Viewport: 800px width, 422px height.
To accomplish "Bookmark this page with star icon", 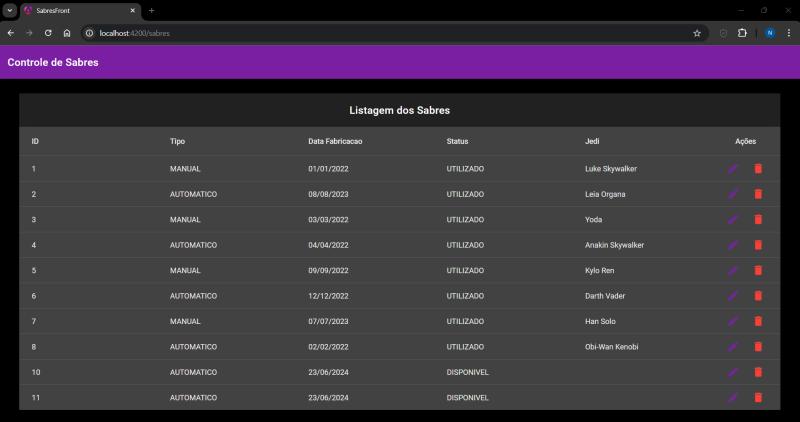I will coord(697,33).
